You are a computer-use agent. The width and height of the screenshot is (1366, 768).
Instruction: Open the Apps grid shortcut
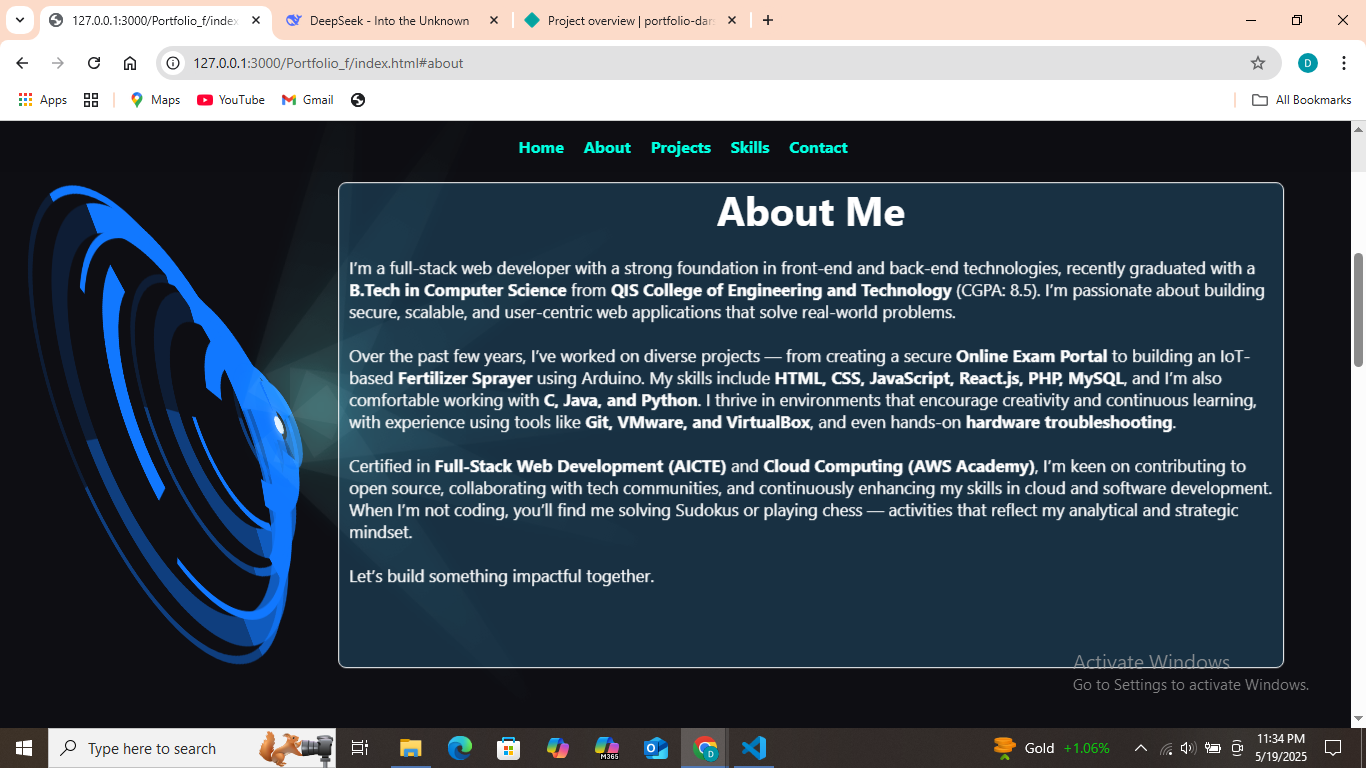click(x=43, y=100)
